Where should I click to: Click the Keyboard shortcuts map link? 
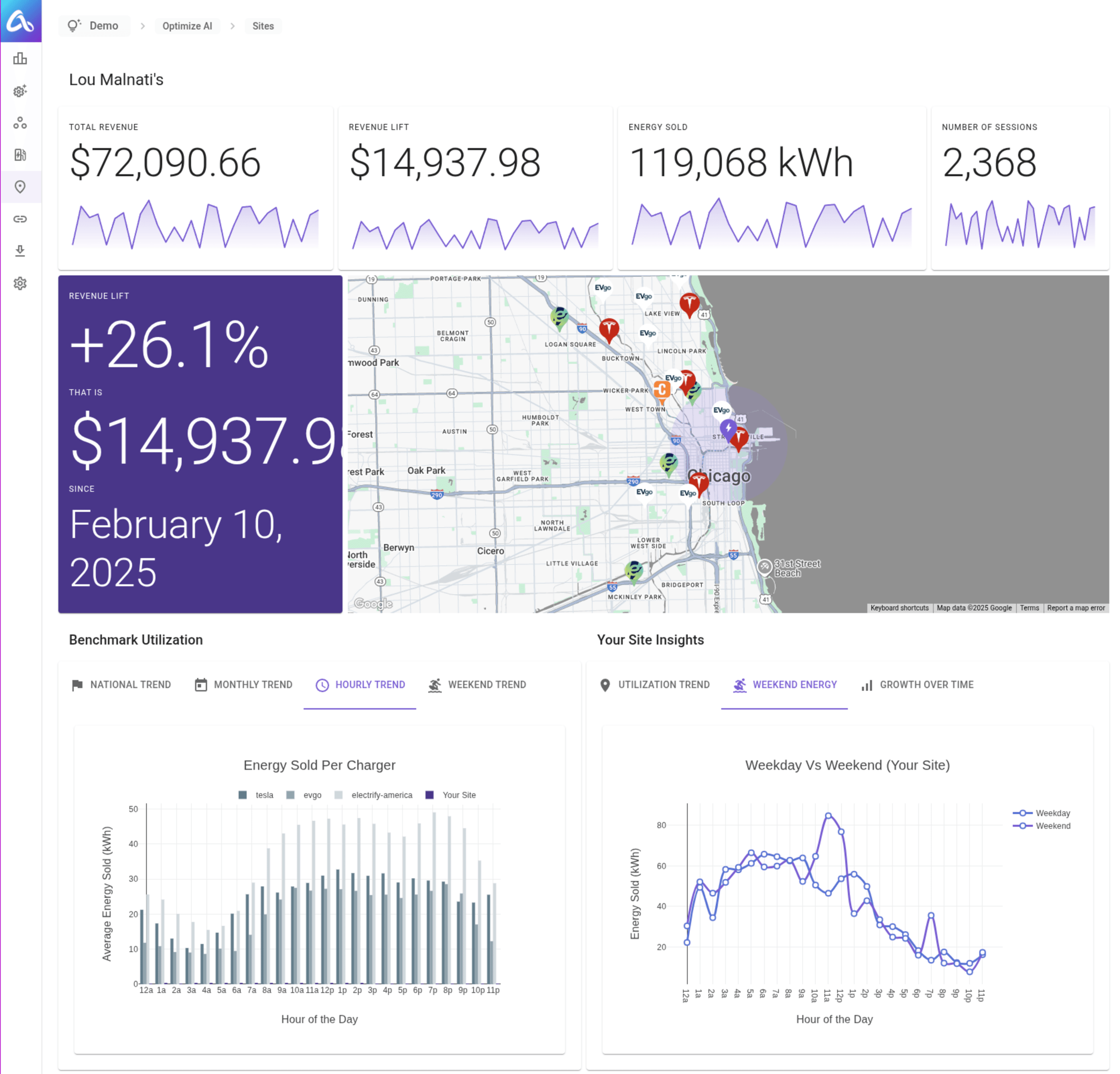coord(899,608)
